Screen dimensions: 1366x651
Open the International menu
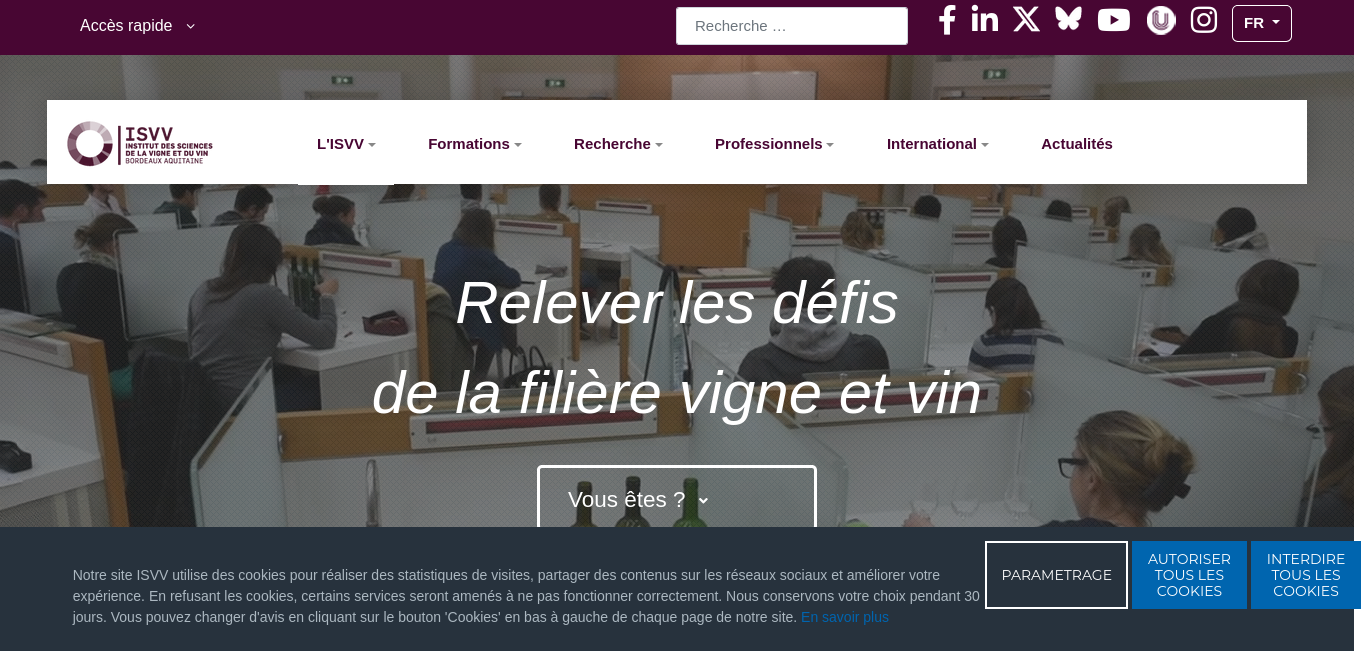(937, 144)
